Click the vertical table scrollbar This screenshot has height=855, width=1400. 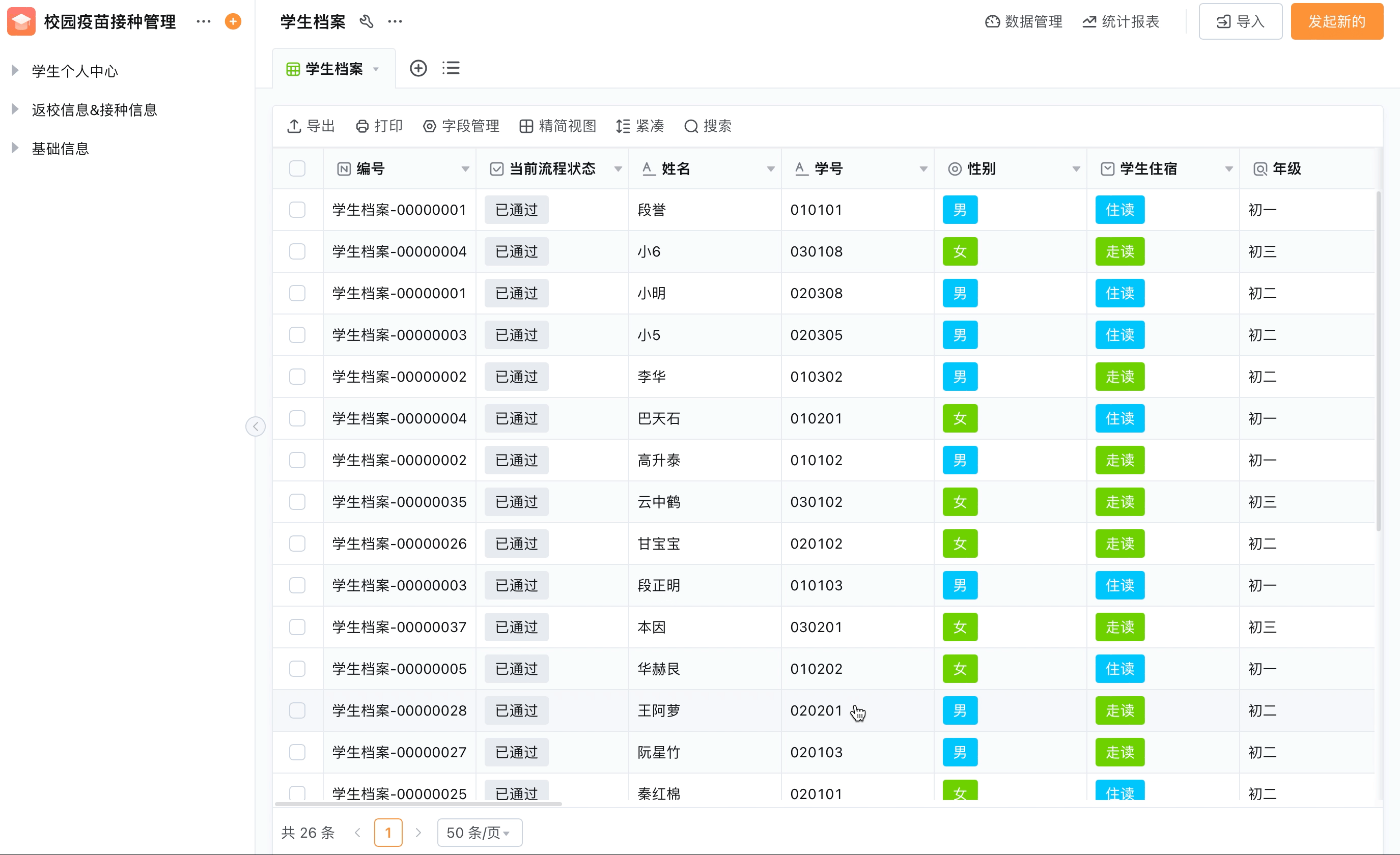tap(1379, 361)
